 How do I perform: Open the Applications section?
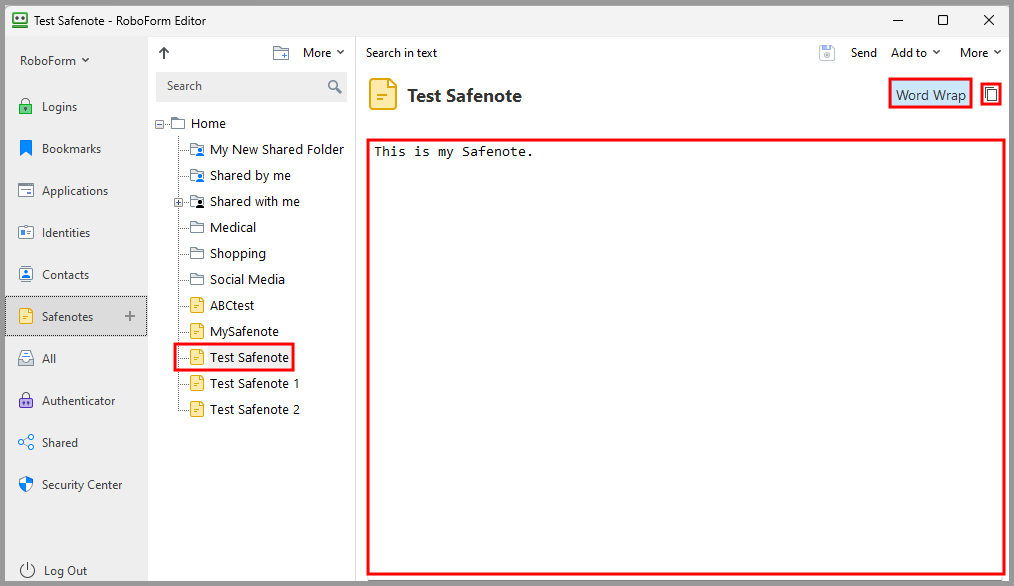pos(76,191)
